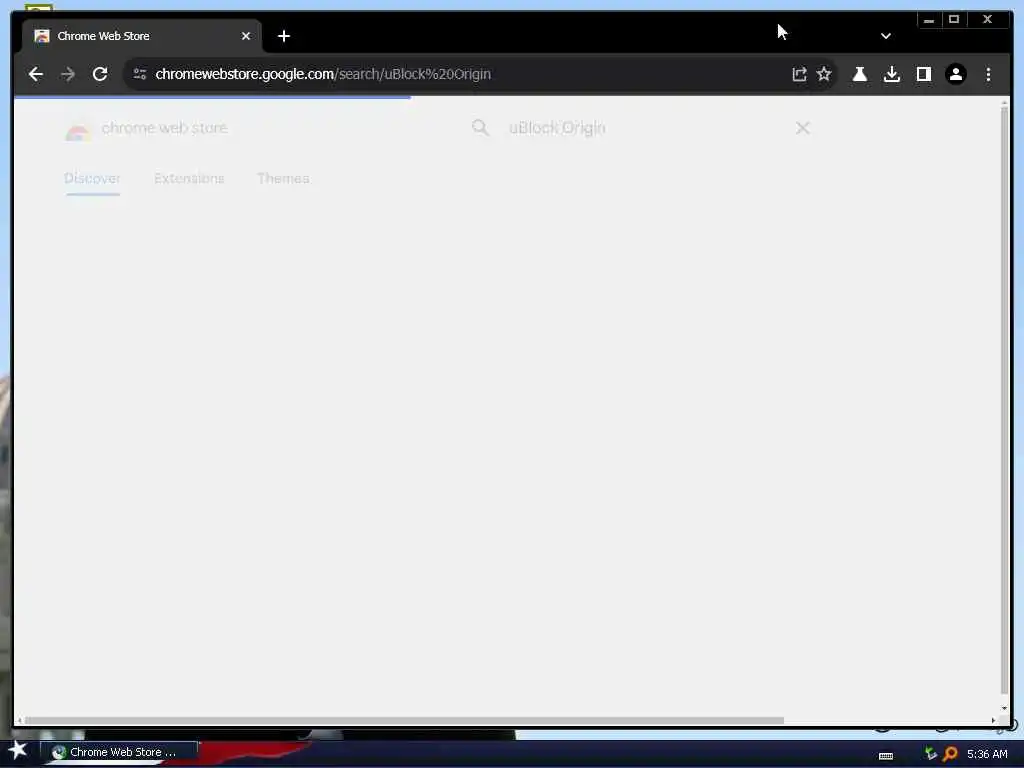Click the vertical scrollbar

pyautogui.click(x=1004, y=398)
